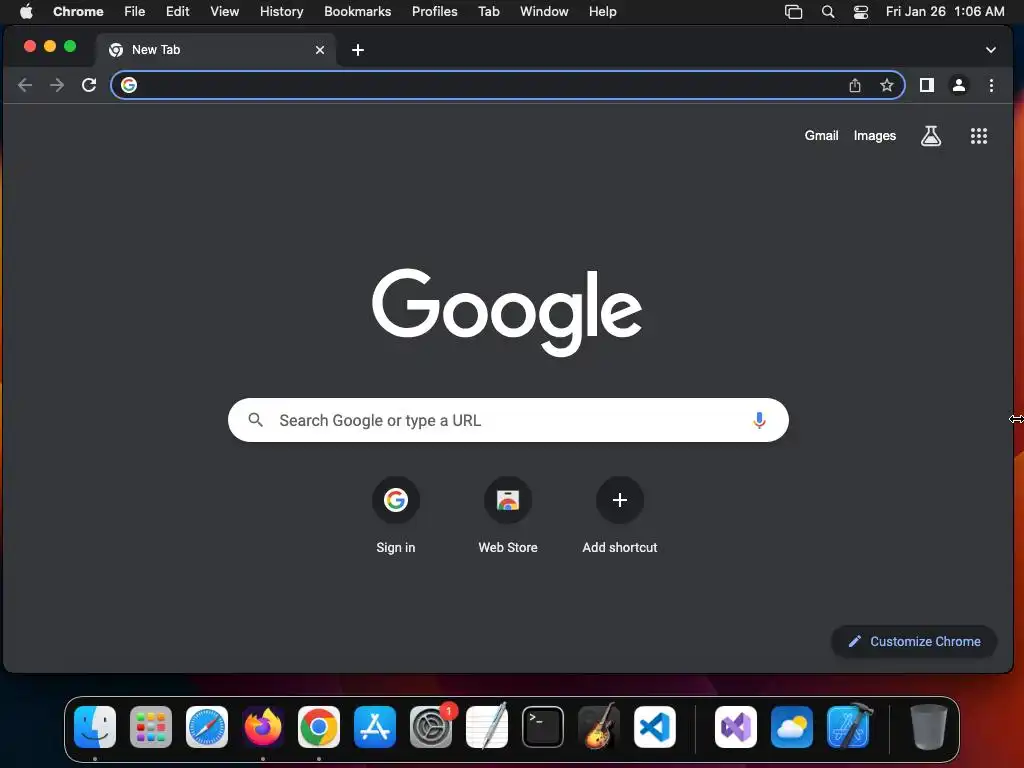Go back with the back arrow
Screen dimensions: 1024x768
(25, 85)
